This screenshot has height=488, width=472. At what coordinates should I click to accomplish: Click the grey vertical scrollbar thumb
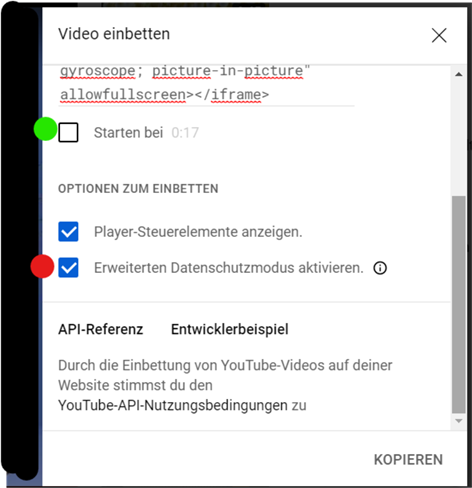[x=459, y=304]
